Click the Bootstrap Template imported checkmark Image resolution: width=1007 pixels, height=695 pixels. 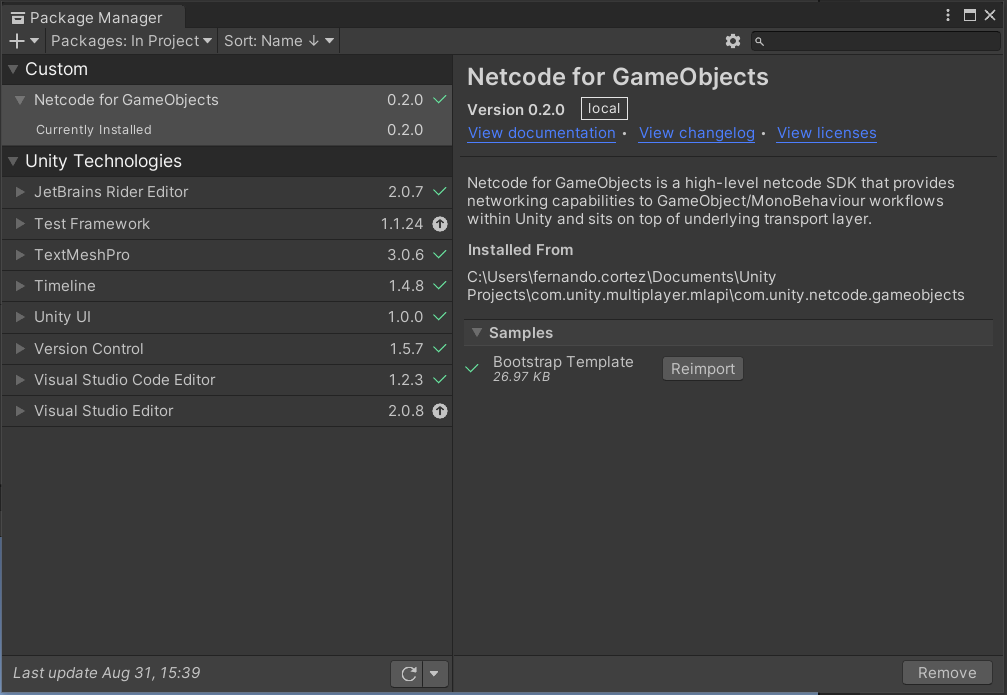[473, 368]
